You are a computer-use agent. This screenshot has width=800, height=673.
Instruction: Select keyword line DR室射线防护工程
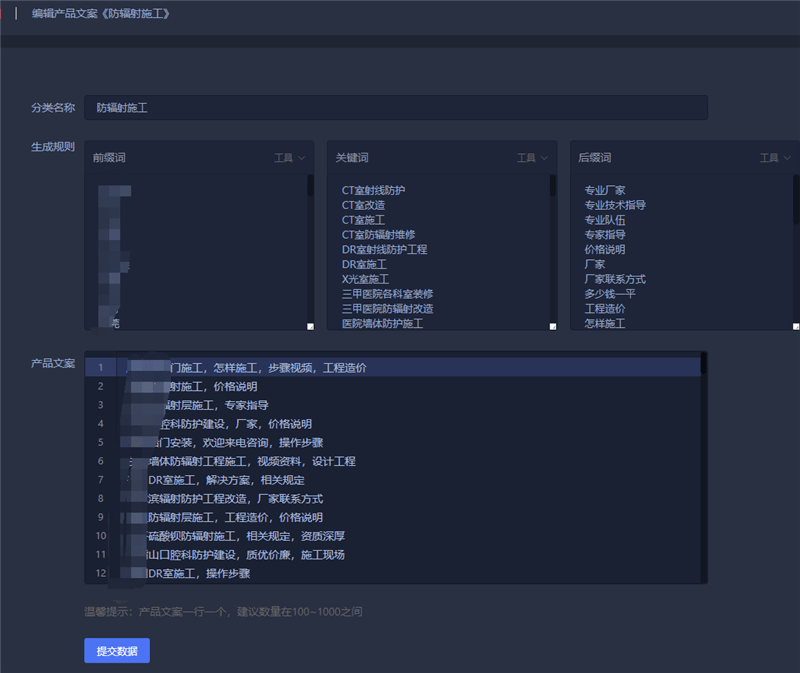(384, 250)
